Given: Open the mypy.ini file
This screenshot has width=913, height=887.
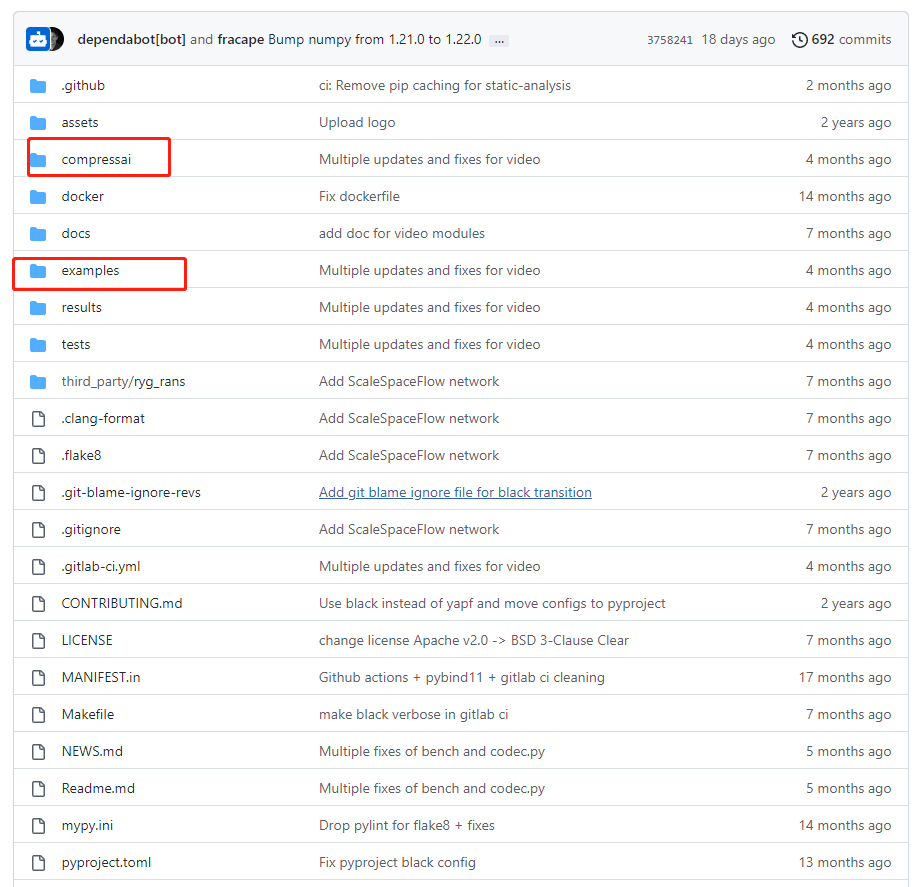Looking at the screenshot, I should (x=87, y=826).
